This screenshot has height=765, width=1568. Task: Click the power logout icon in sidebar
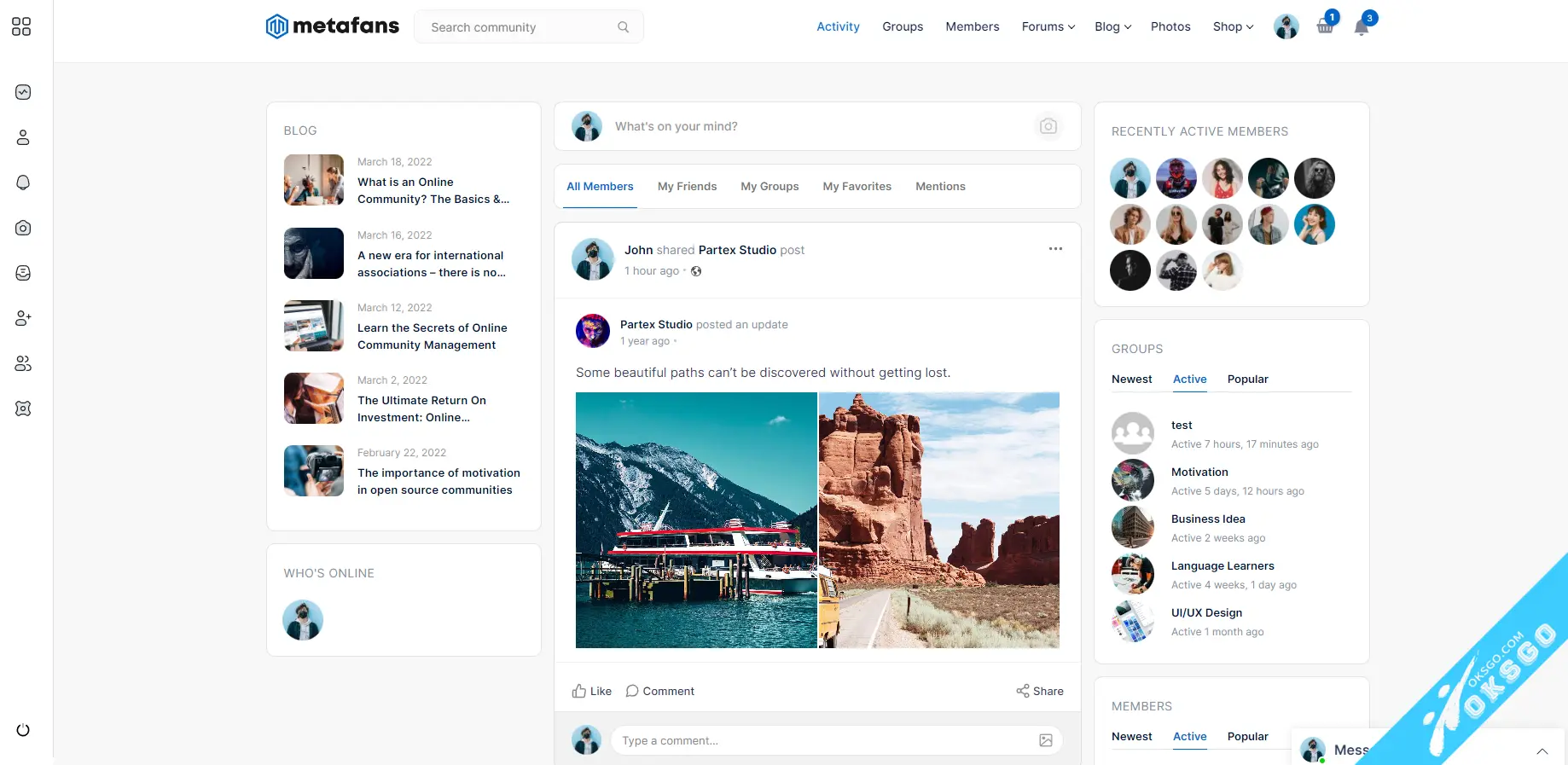pos(23,730)
